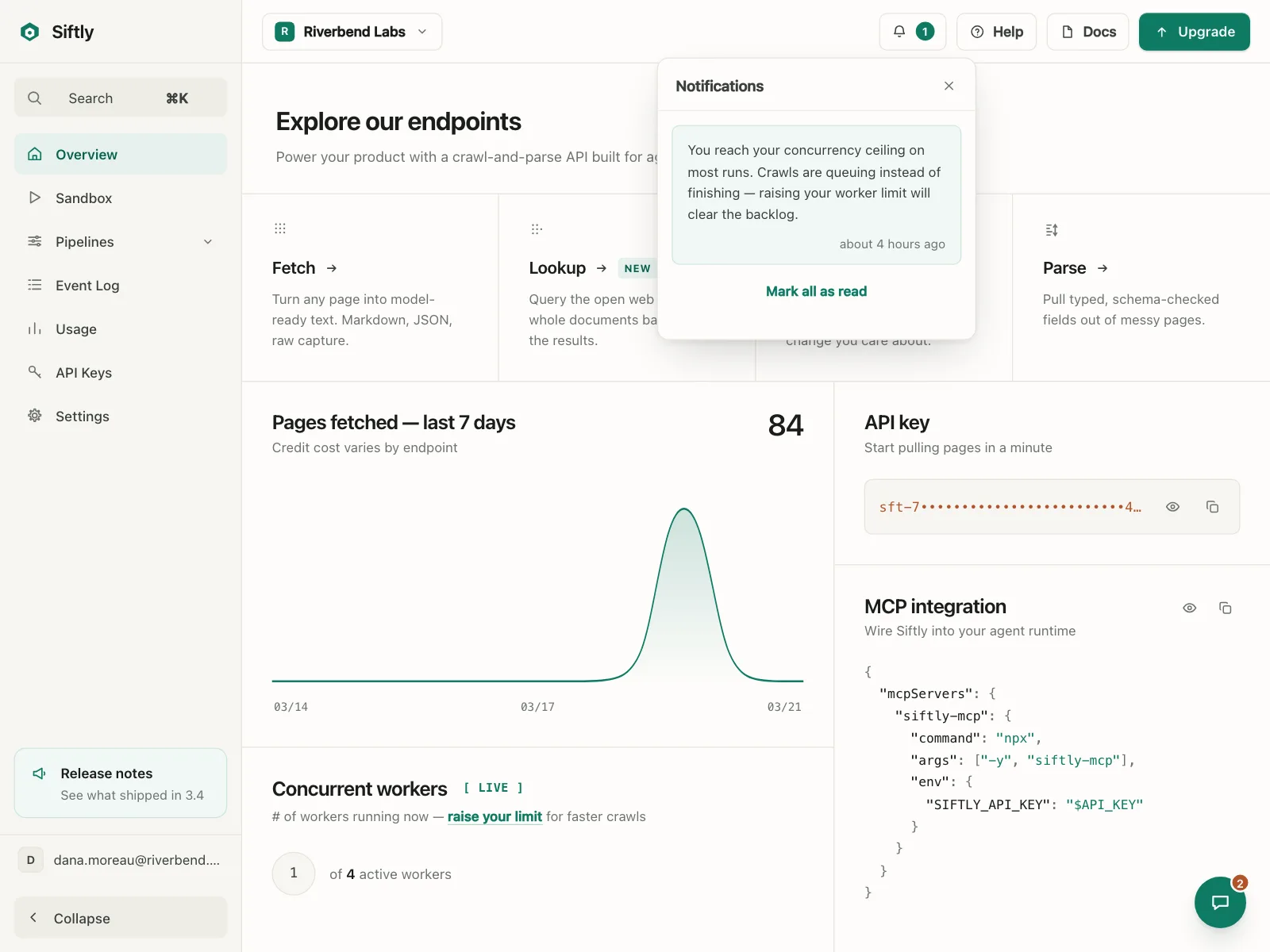1270x952 pixels.
Task: Click the search magnifier icon
Action: 34,98
